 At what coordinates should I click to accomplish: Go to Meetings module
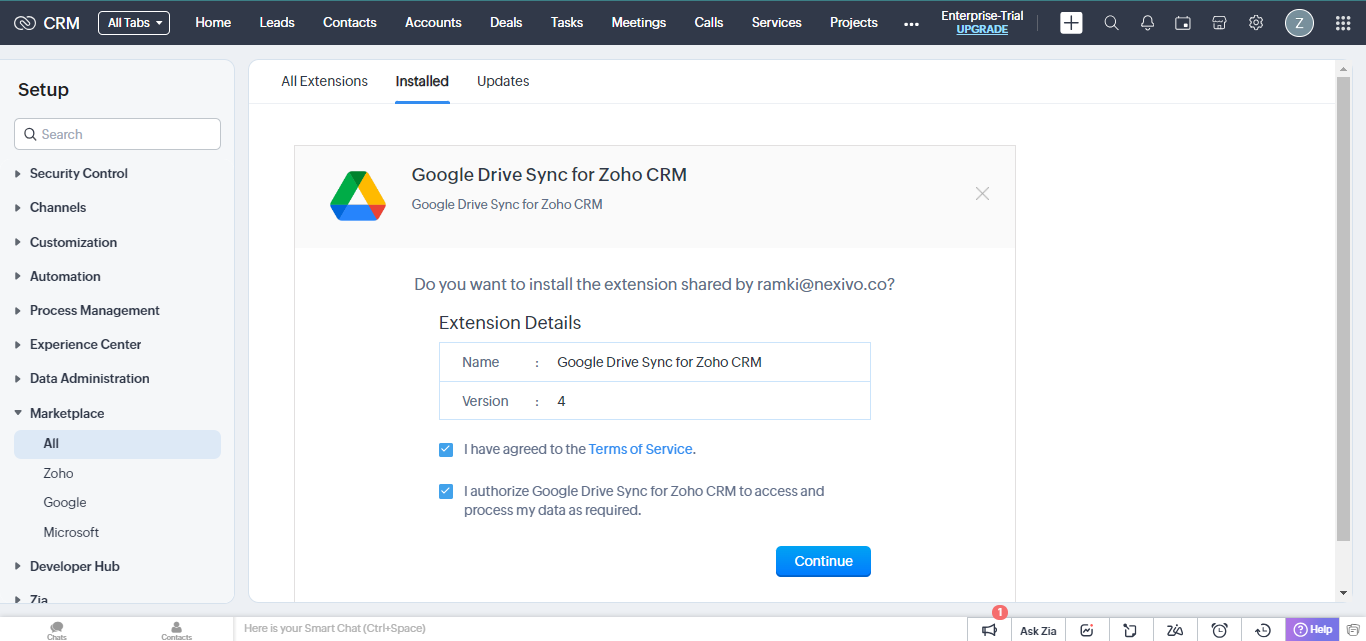pos(639,23)
